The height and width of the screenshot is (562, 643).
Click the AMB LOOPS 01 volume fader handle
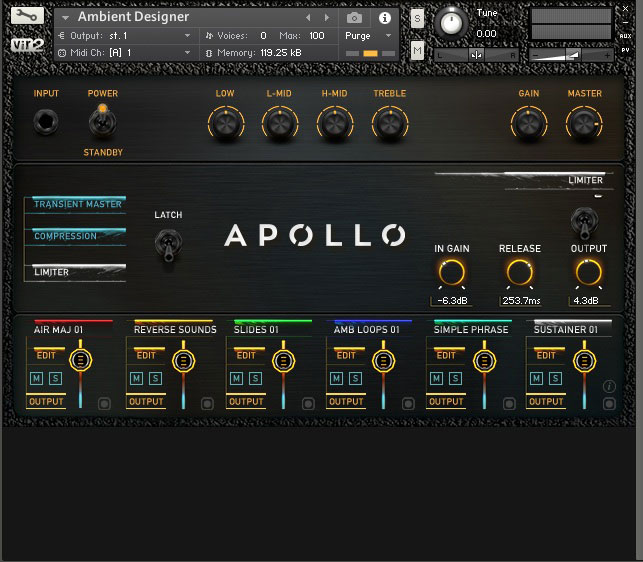tap(383, 360)
